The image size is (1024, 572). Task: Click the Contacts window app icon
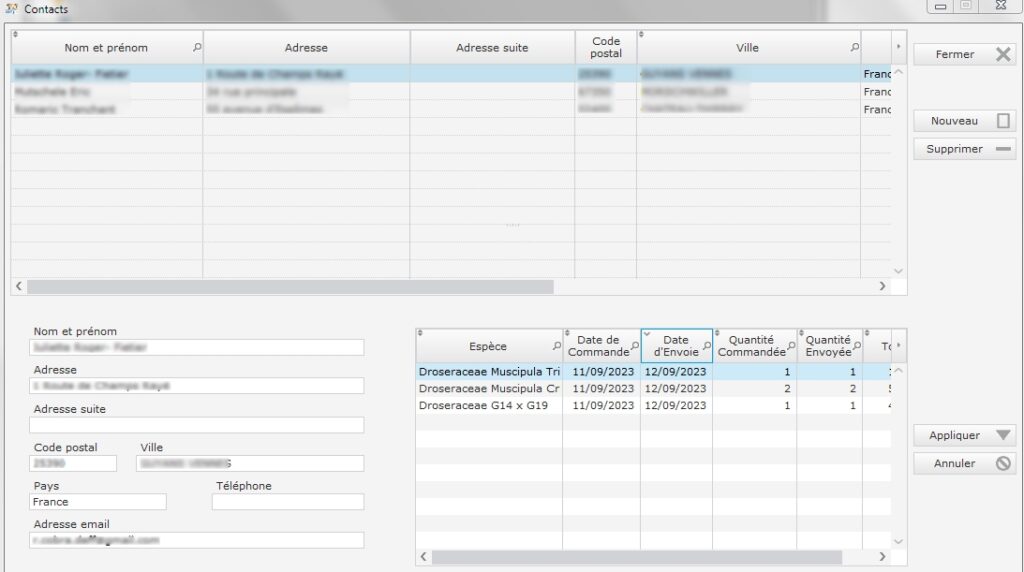coord(11,8)
